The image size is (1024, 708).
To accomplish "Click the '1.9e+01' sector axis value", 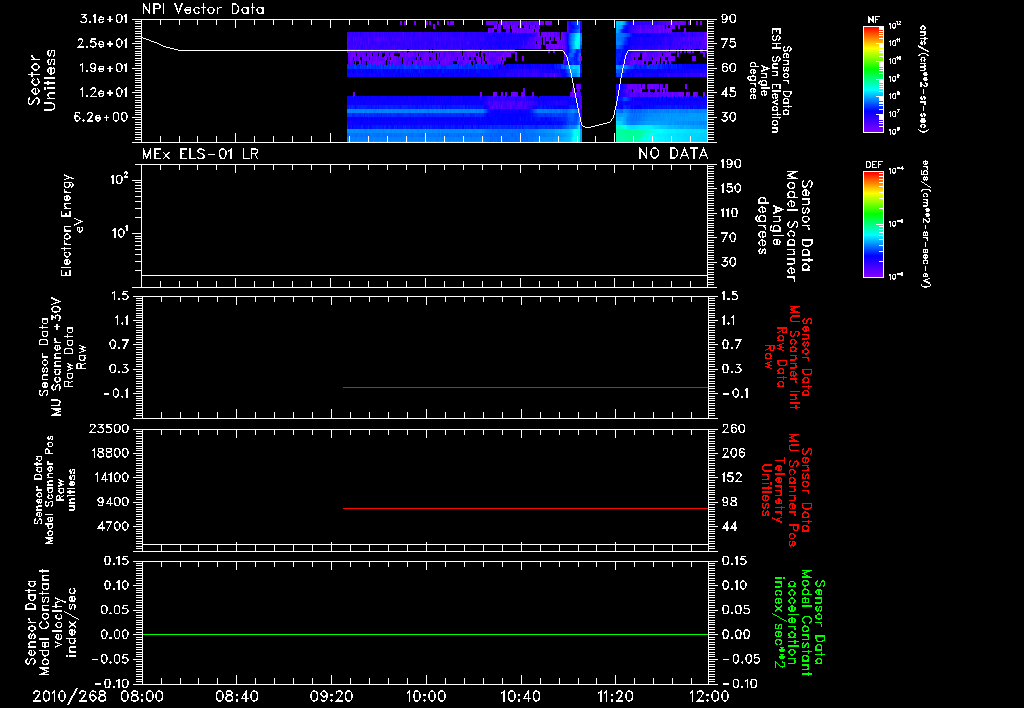I will (x=104, y=68).
